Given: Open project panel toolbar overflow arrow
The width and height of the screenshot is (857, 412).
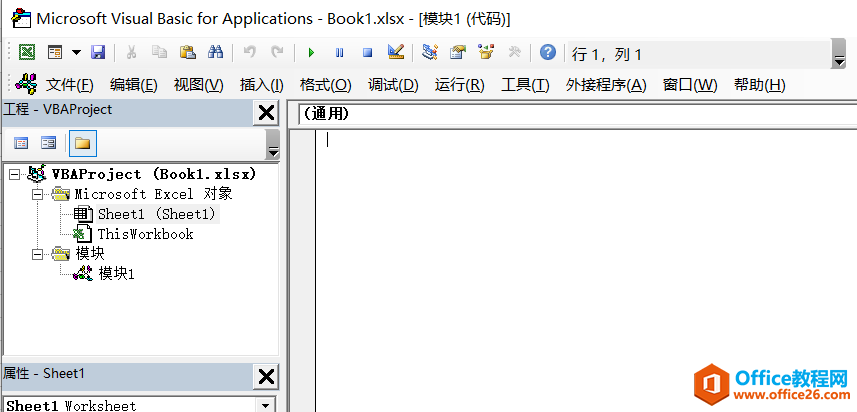Looking at the screenshot, I should (273, 145).
